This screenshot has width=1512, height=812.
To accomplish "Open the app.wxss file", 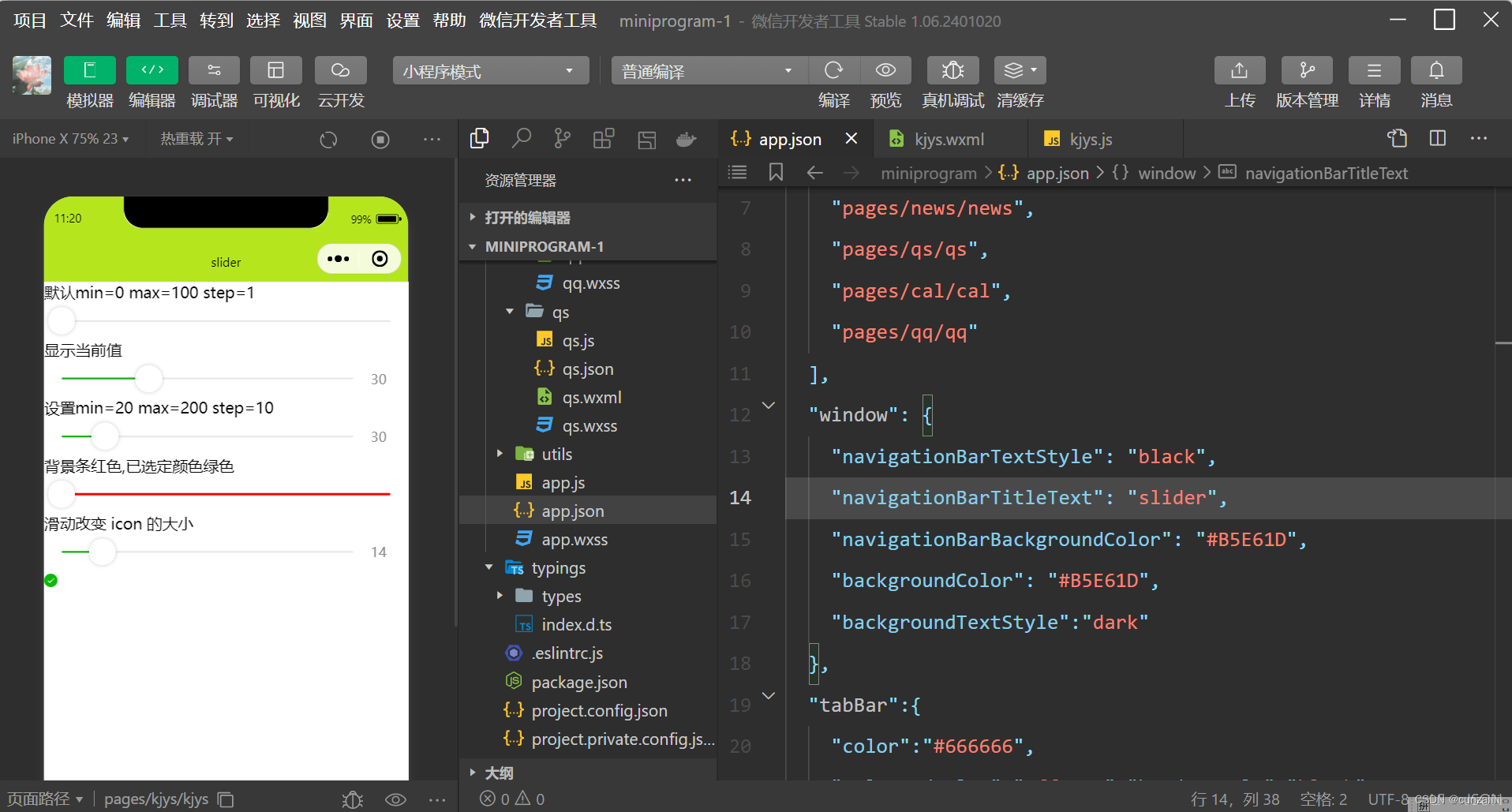I will [574, 540].
